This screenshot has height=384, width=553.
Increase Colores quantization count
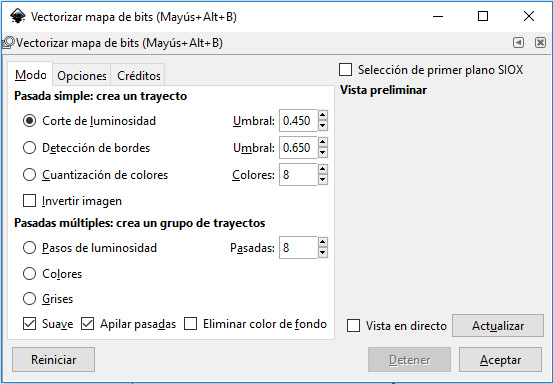323,169
